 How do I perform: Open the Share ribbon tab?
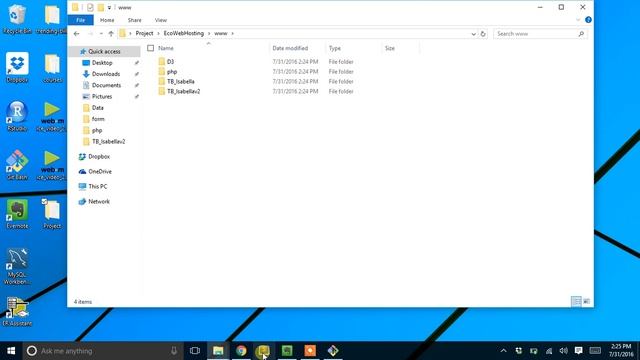tap(134, 20)
